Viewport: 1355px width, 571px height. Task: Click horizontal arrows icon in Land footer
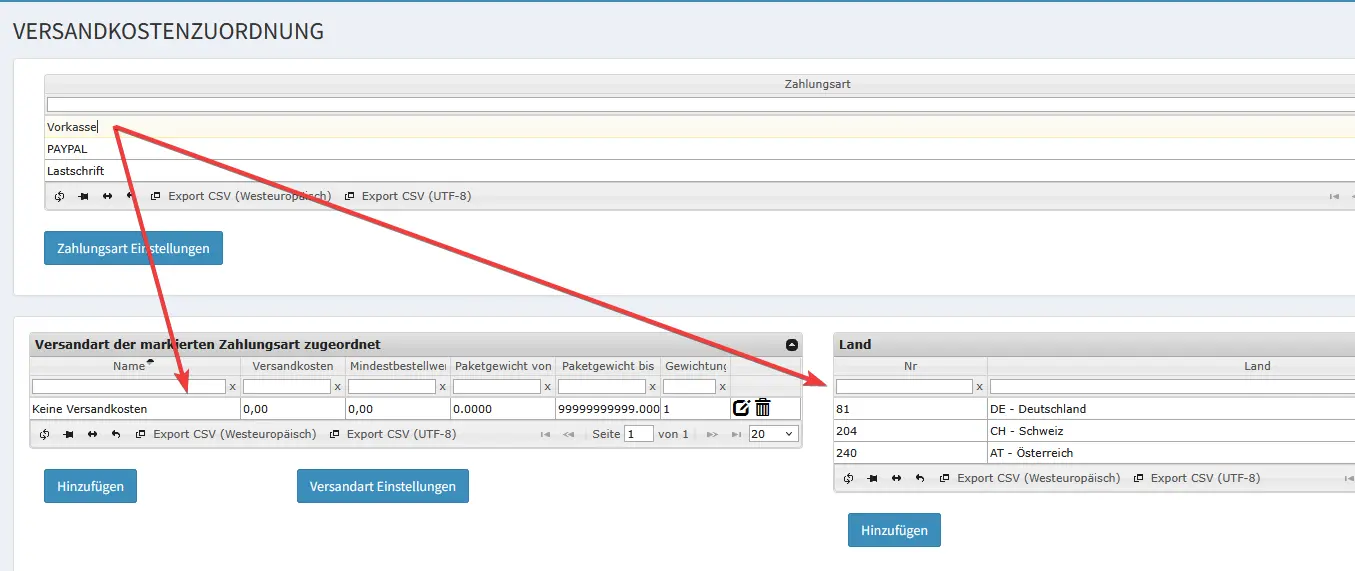[x=896, y=478]
